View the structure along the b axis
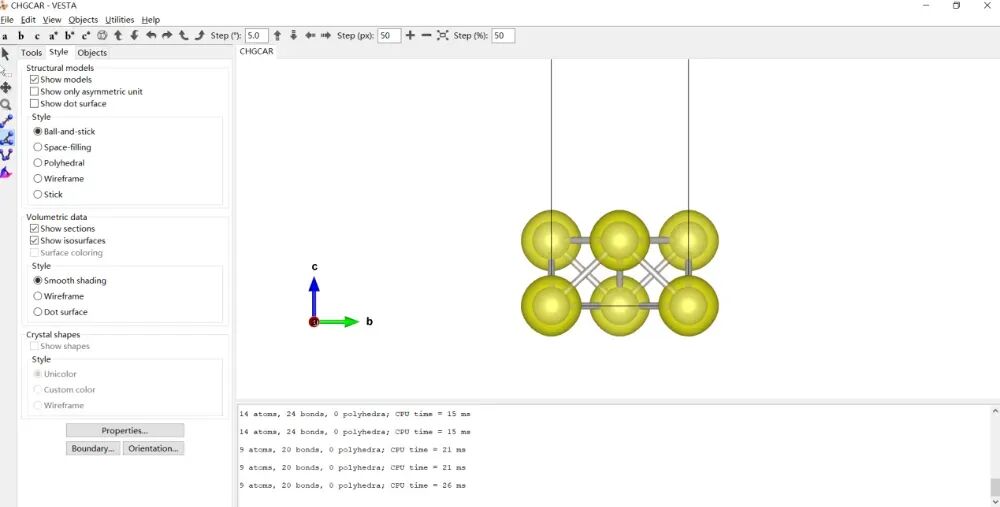Image resolution: width=1000 pixels, height=507 pixels. pyautogui.click(x=21, y=36)
